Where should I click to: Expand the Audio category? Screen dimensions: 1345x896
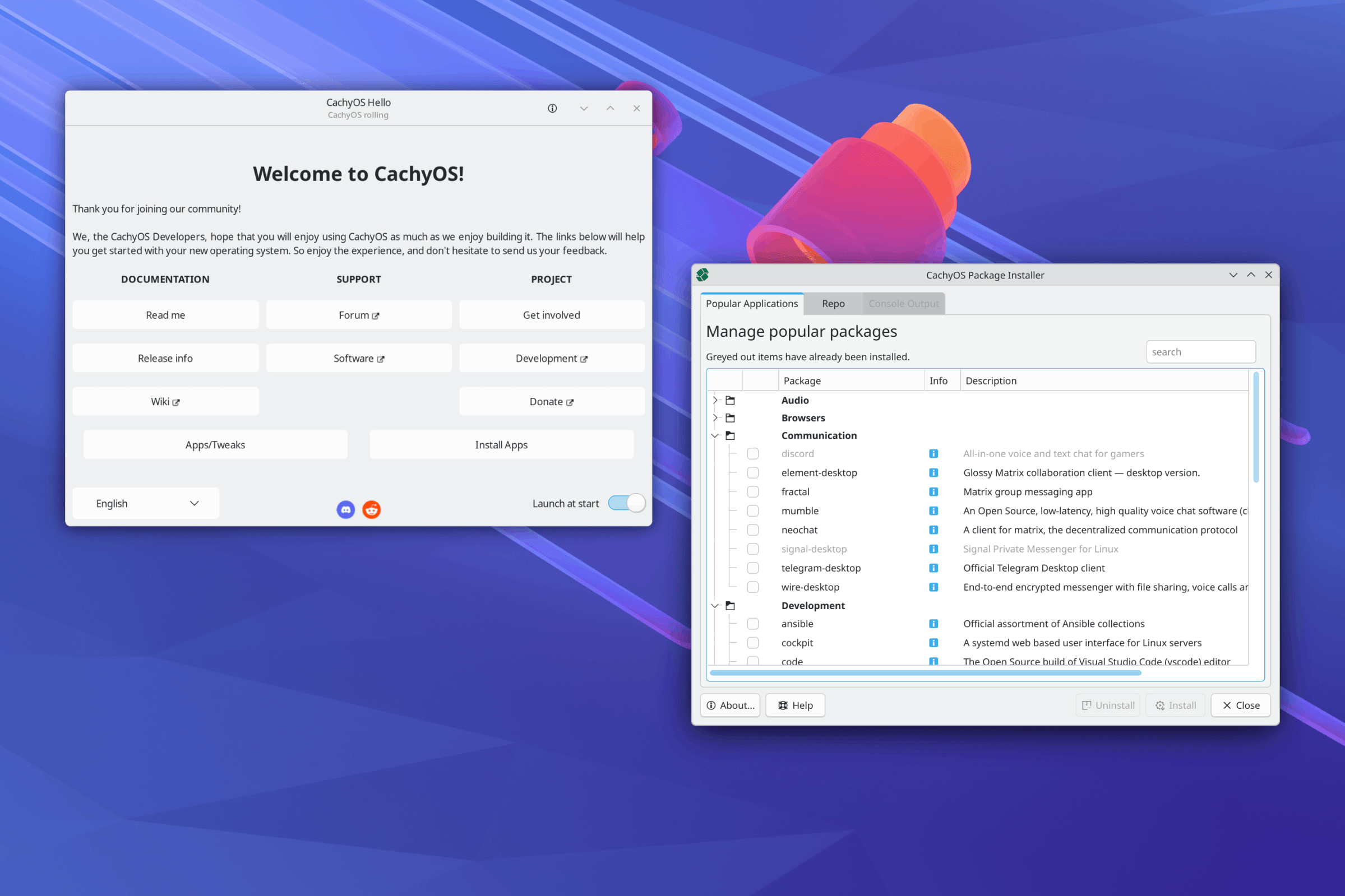tap(715, 400)
